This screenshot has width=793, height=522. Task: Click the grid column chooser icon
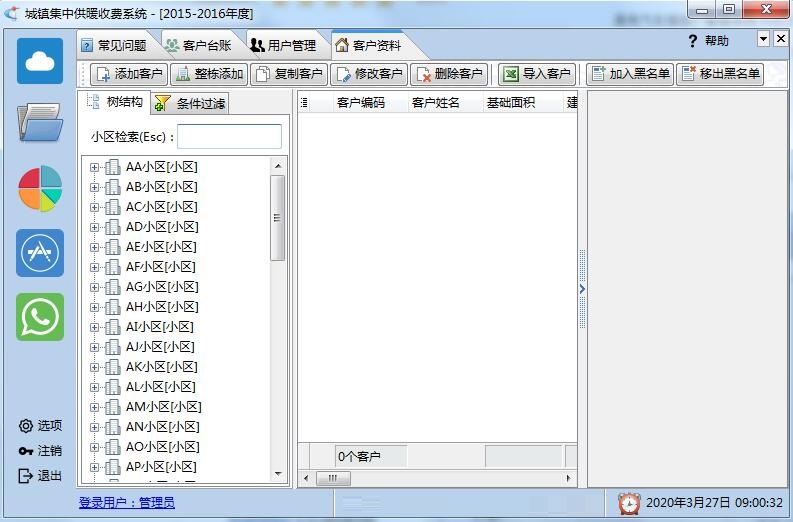[304, 103]
